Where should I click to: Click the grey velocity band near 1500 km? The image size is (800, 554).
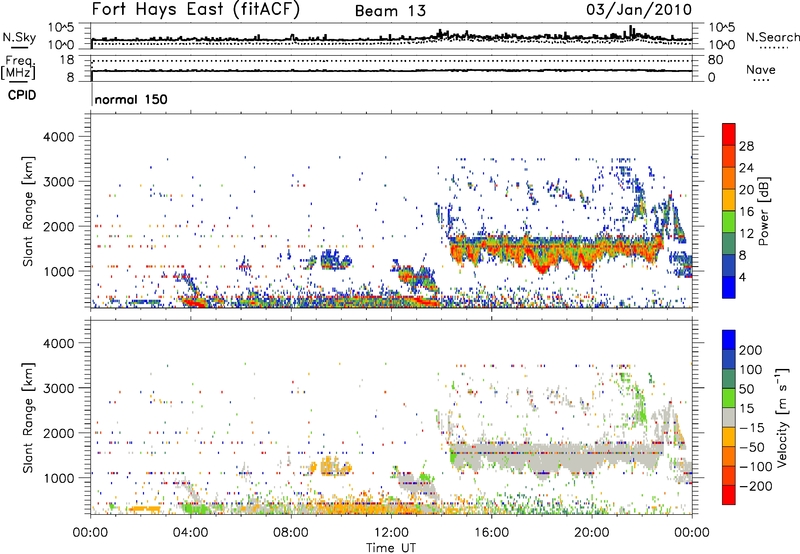point(556,457)
